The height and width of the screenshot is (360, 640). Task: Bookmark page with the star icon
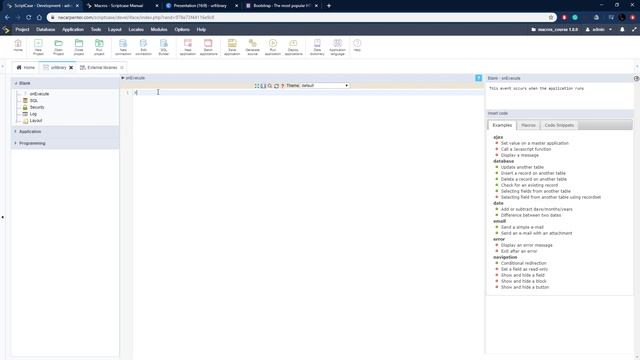click(x=551, y=18)
